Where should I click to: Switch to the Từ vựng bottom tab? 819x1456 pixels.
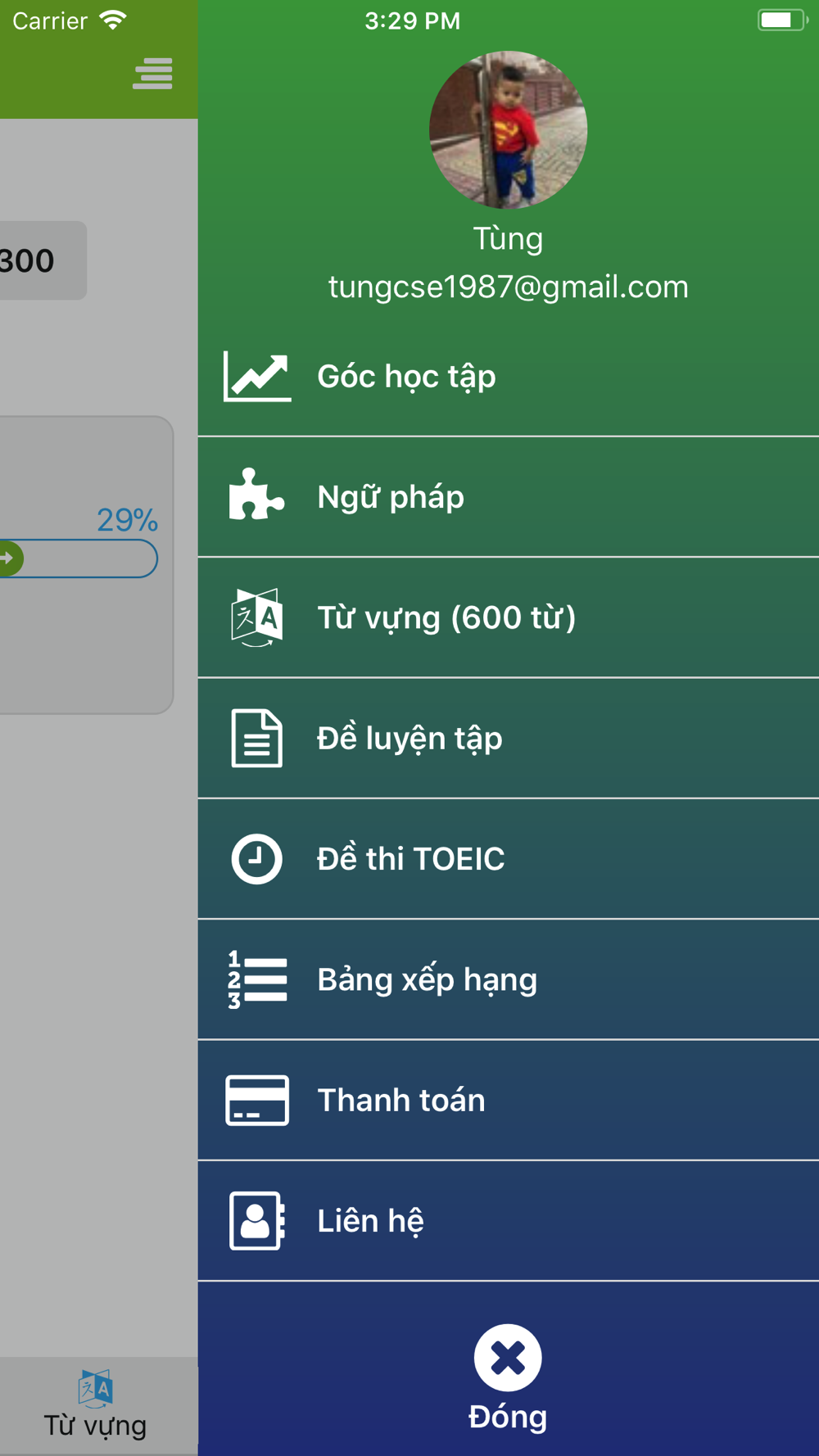click(95, 1405)
